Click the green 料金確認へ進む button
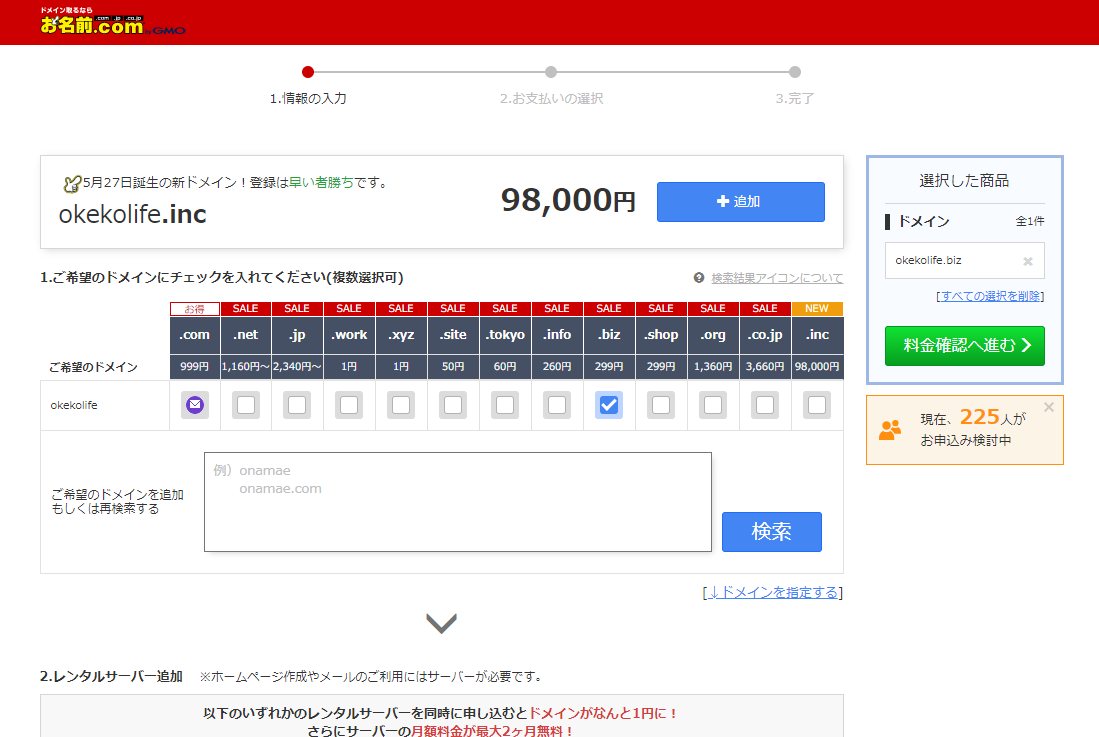Screen dimensions: 1099x737 coord(964,346)
